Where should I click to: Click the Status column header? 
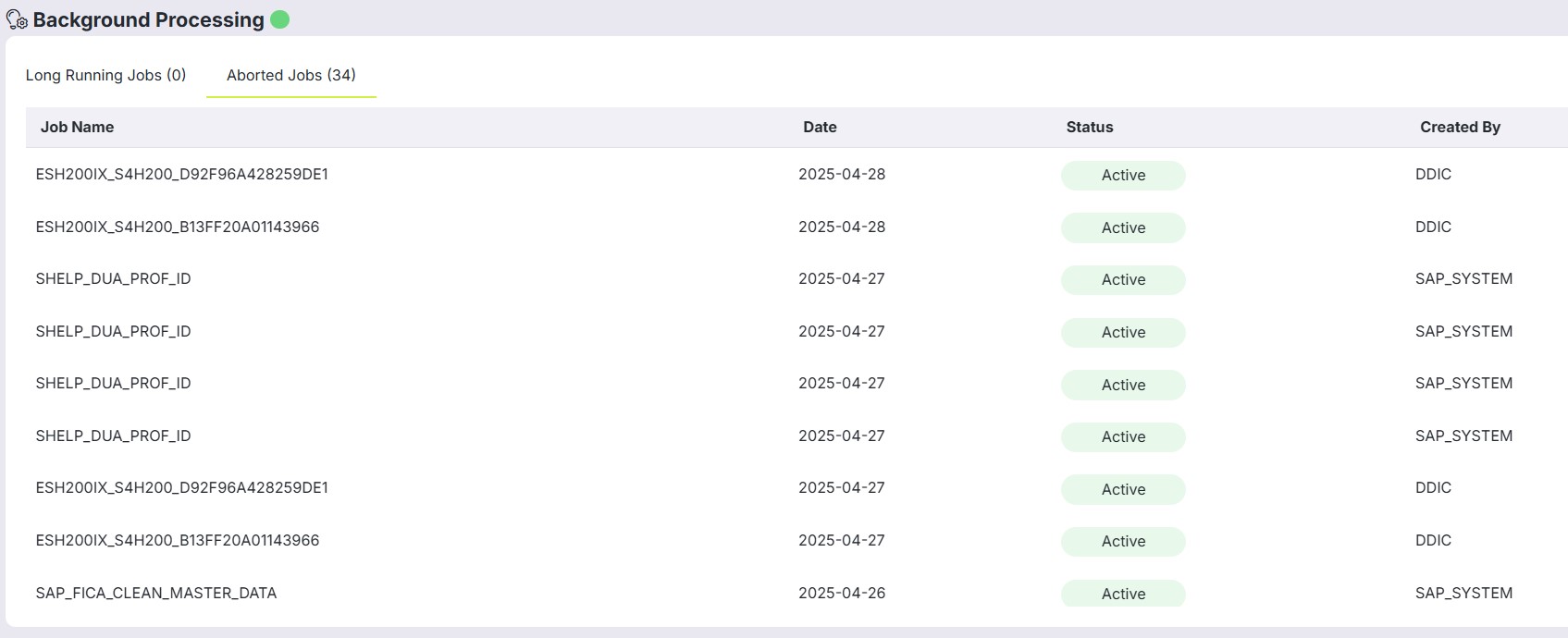click(x=1090, y=128)
